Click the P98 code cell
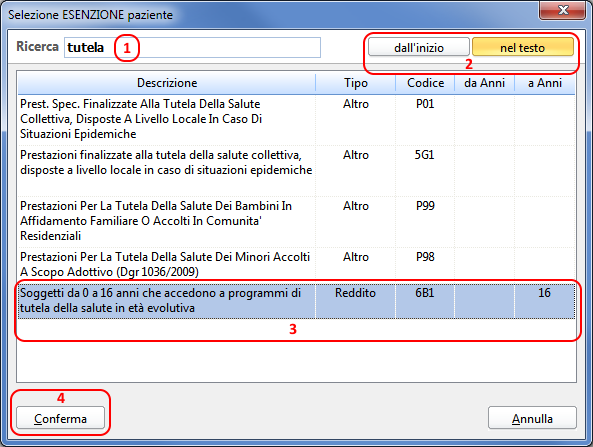This screenshot has height=447, width=593. (425, 257)
